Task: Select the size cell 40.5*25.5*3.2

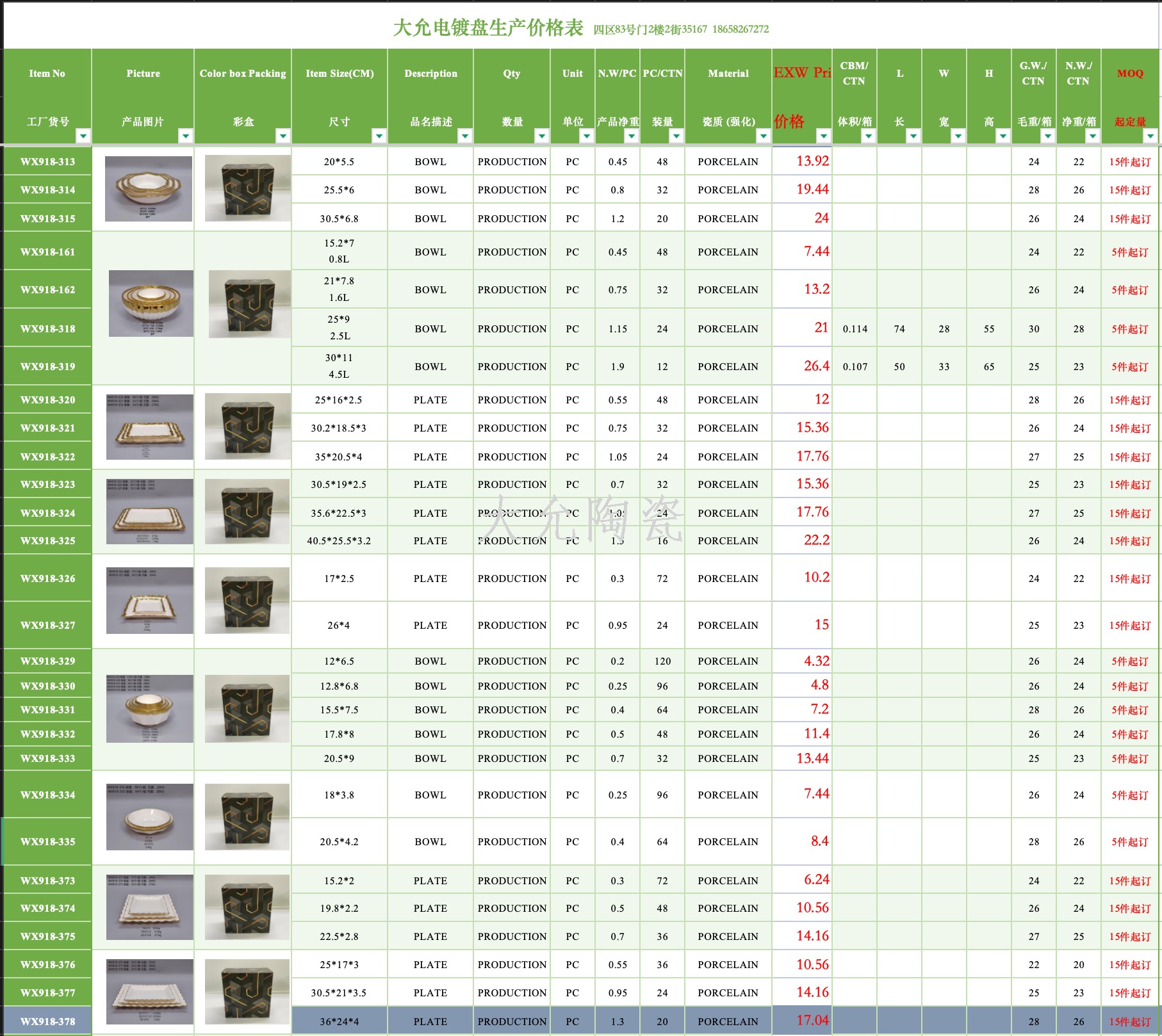Action: (339, 541)
